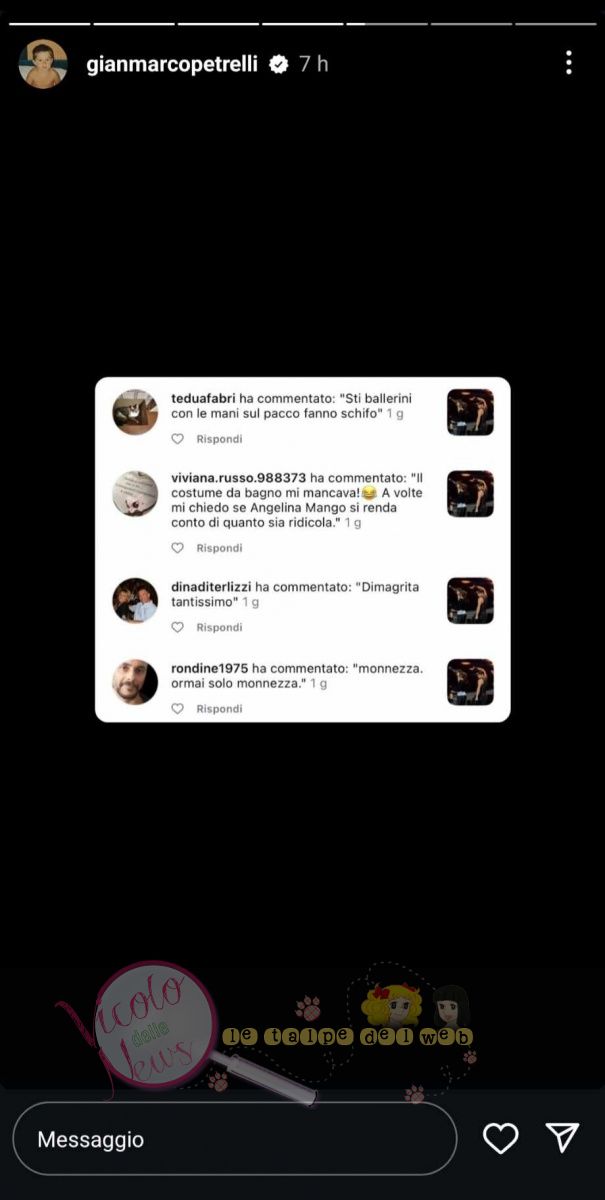Viewport: 605px width, 1200px height.
Task: Open teduafabri's avatar
Action: pos(135,412)
